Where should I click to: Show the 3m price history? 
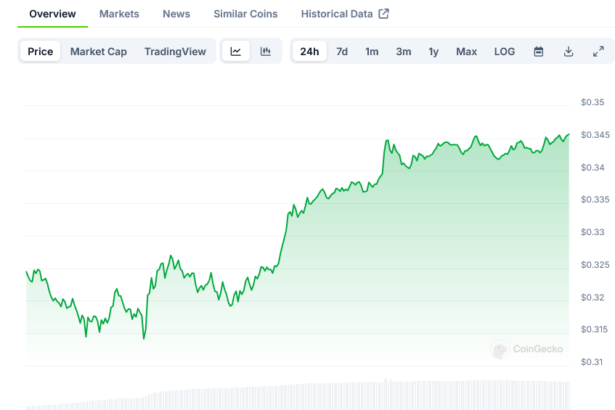click(x=403, y=51)
